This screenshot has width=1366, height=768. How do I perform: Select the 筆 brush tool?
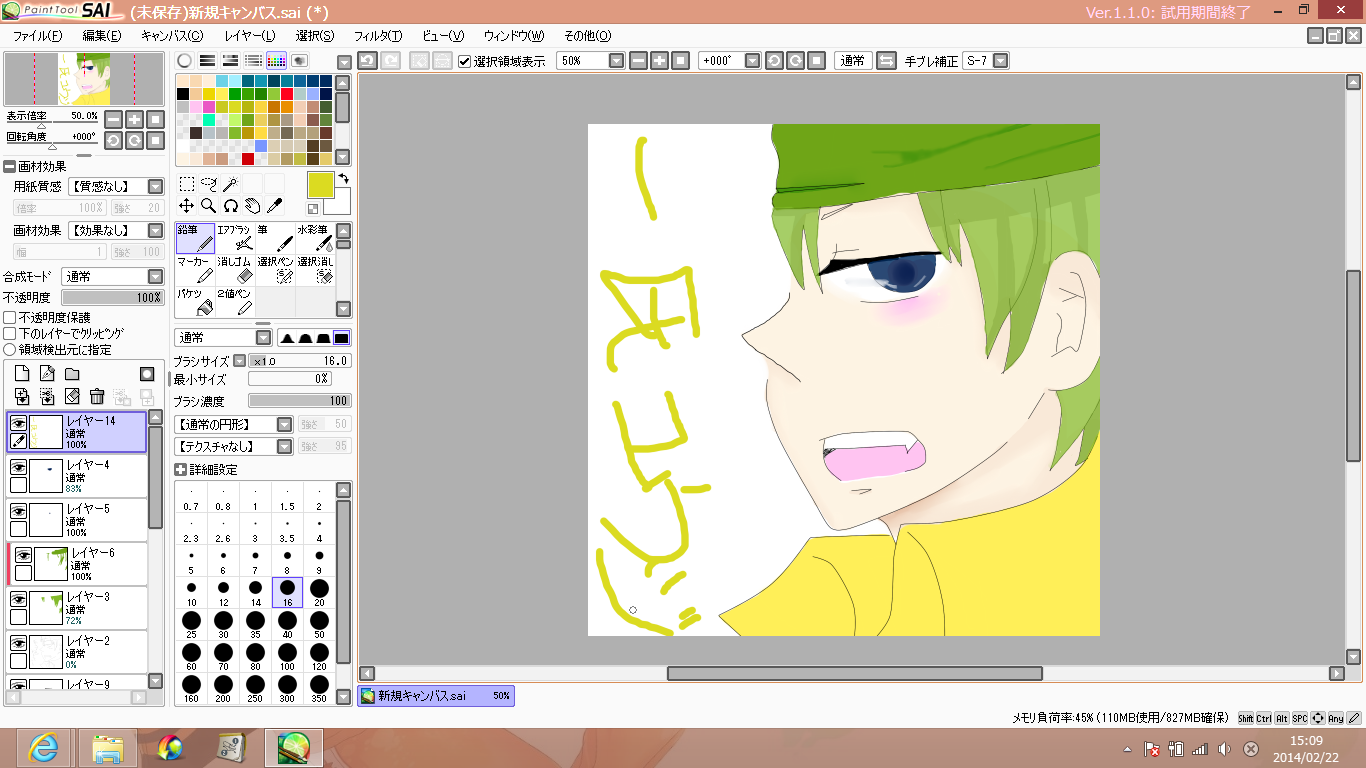pyautogui.click(x=275, y=238)
